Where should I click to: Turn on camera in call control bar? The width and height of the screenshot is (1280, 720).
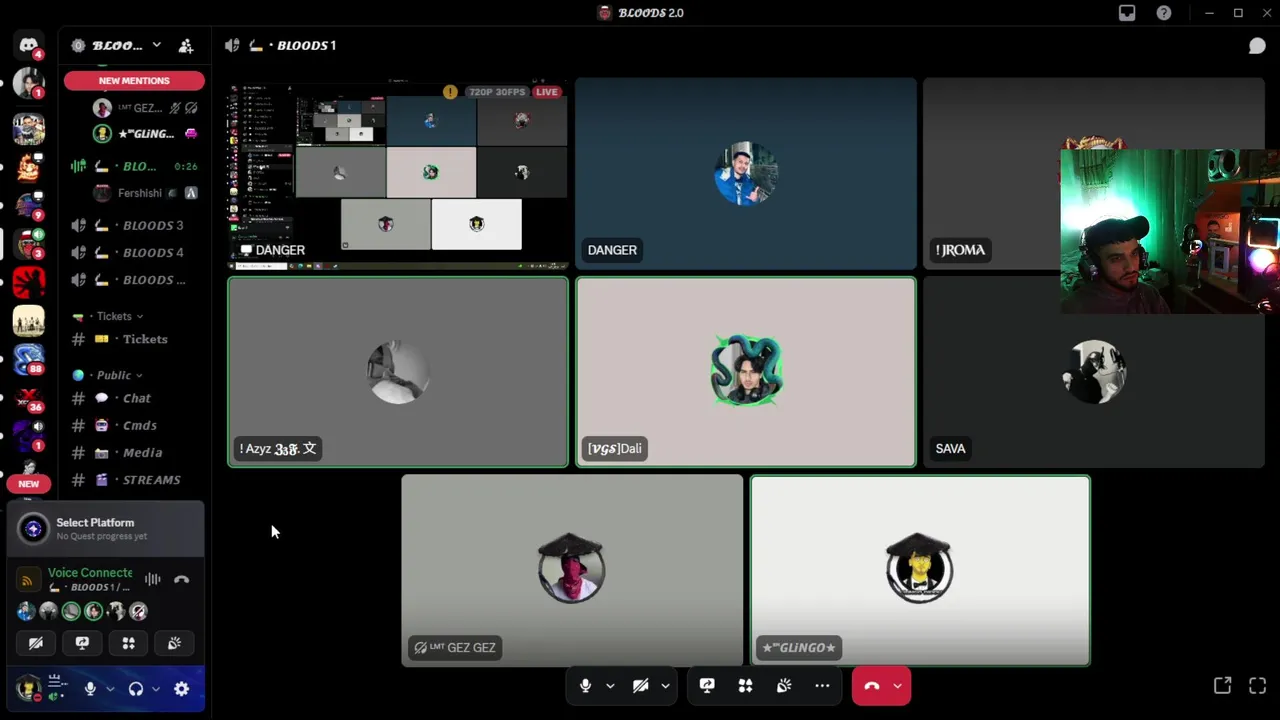pyautogui.click(x=641, y=686)
